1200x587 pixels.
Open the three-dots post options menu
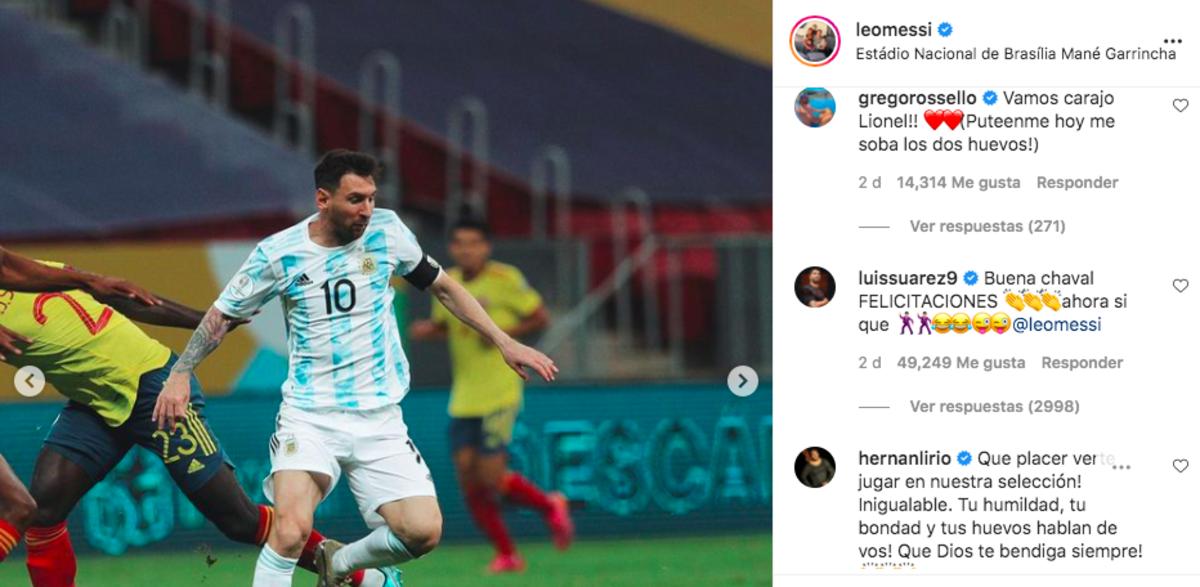pos(1173,41)
